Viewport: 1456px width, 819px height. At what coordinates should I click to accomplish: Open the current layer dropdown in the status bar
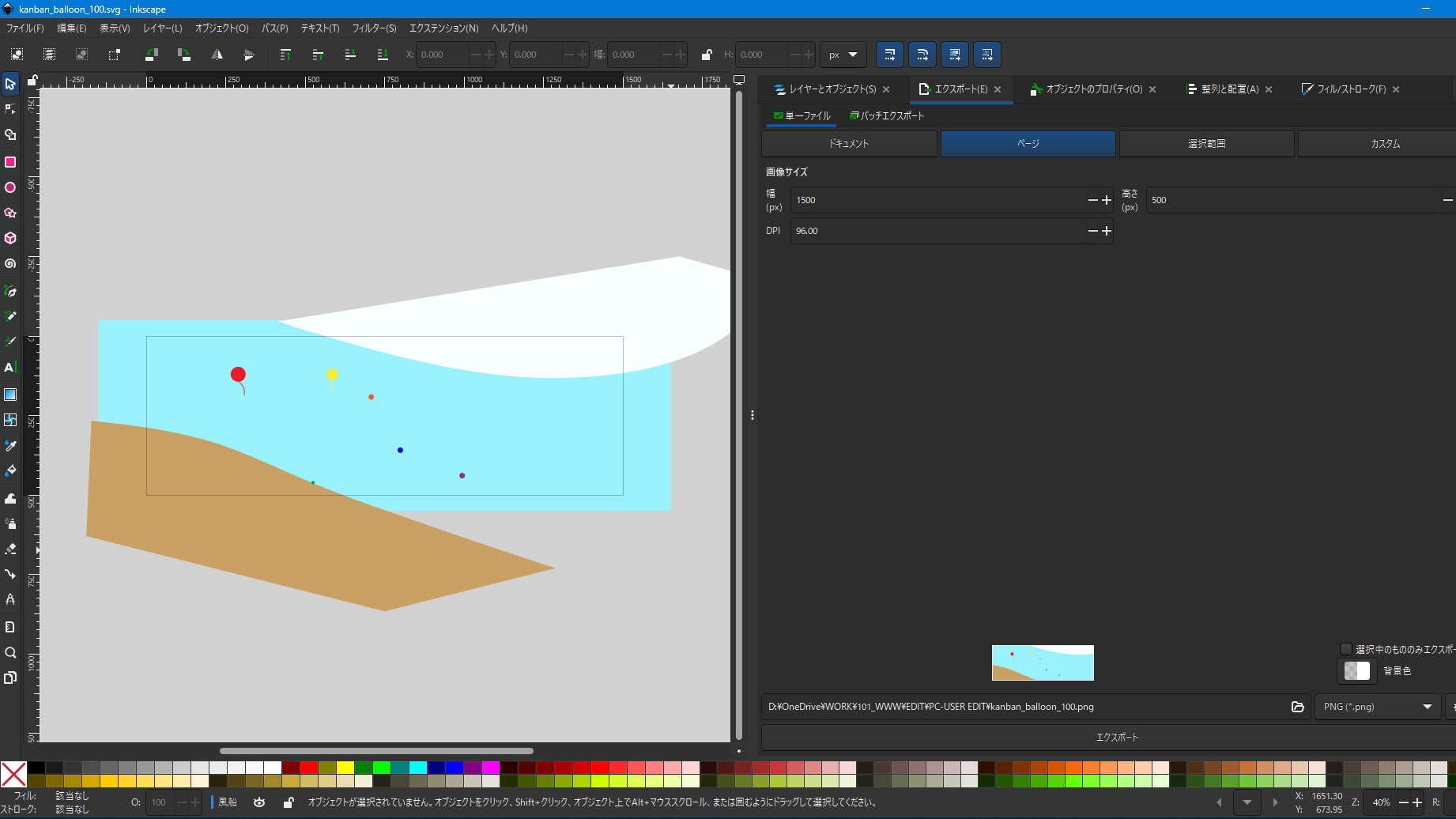point(228,802)
